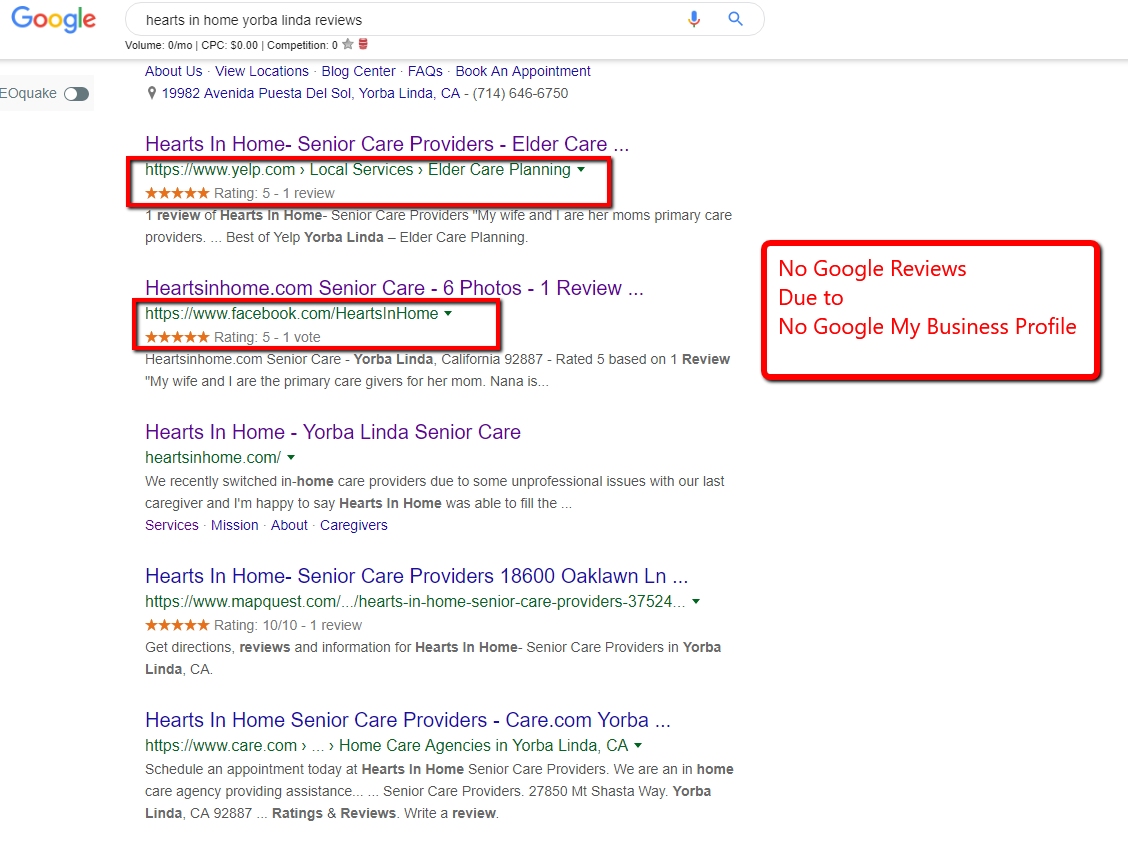Open Heartsinhome.com Senior Care Facebook result

(x=394, y=288)
